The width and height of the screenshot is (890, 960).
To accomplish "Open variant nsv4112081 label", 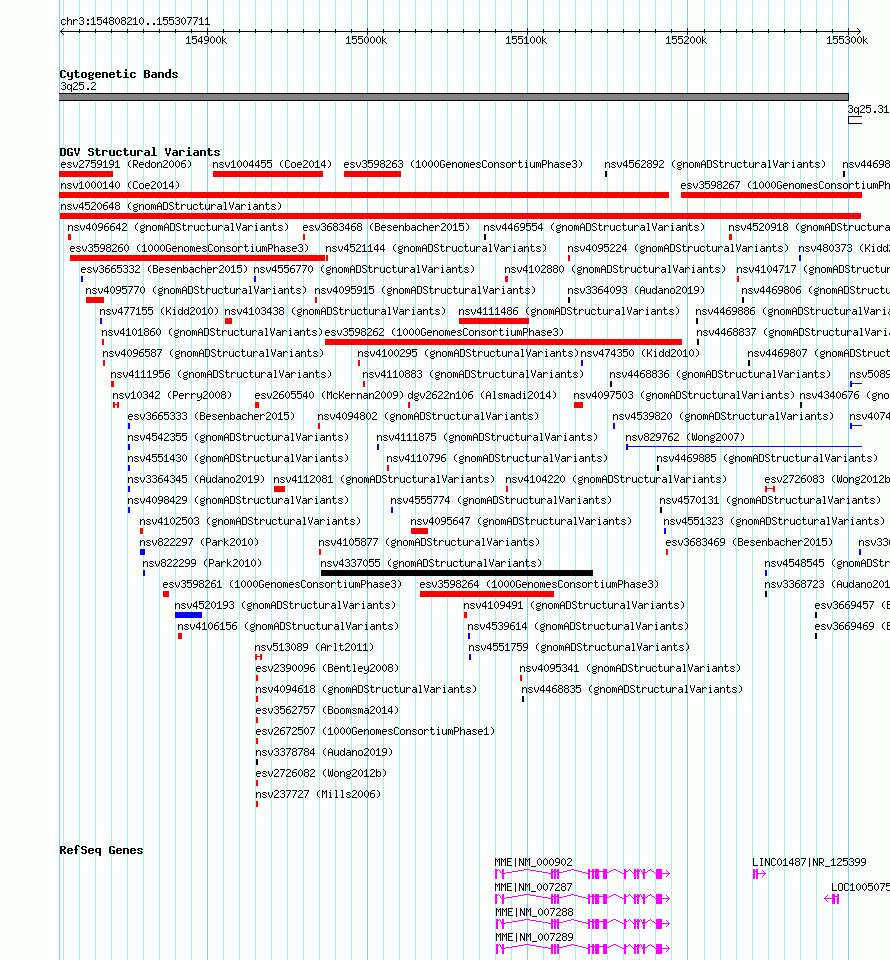I will 384,479.
